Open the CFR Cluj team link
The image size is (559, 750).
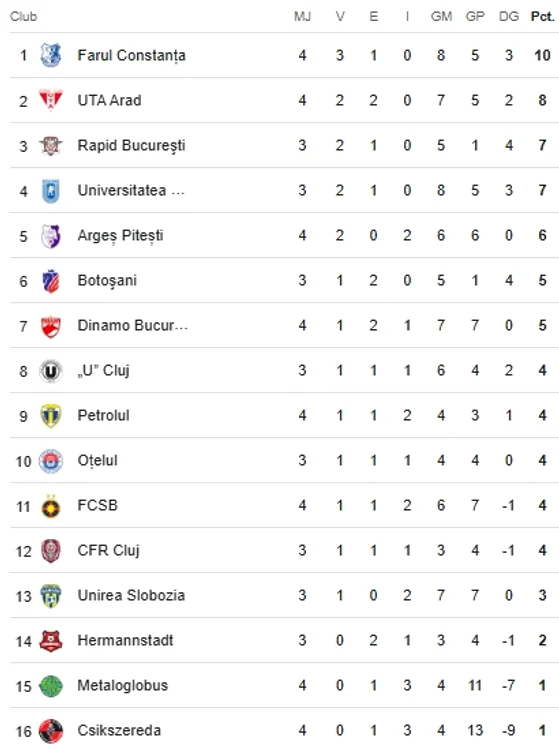tap(109, 551)
